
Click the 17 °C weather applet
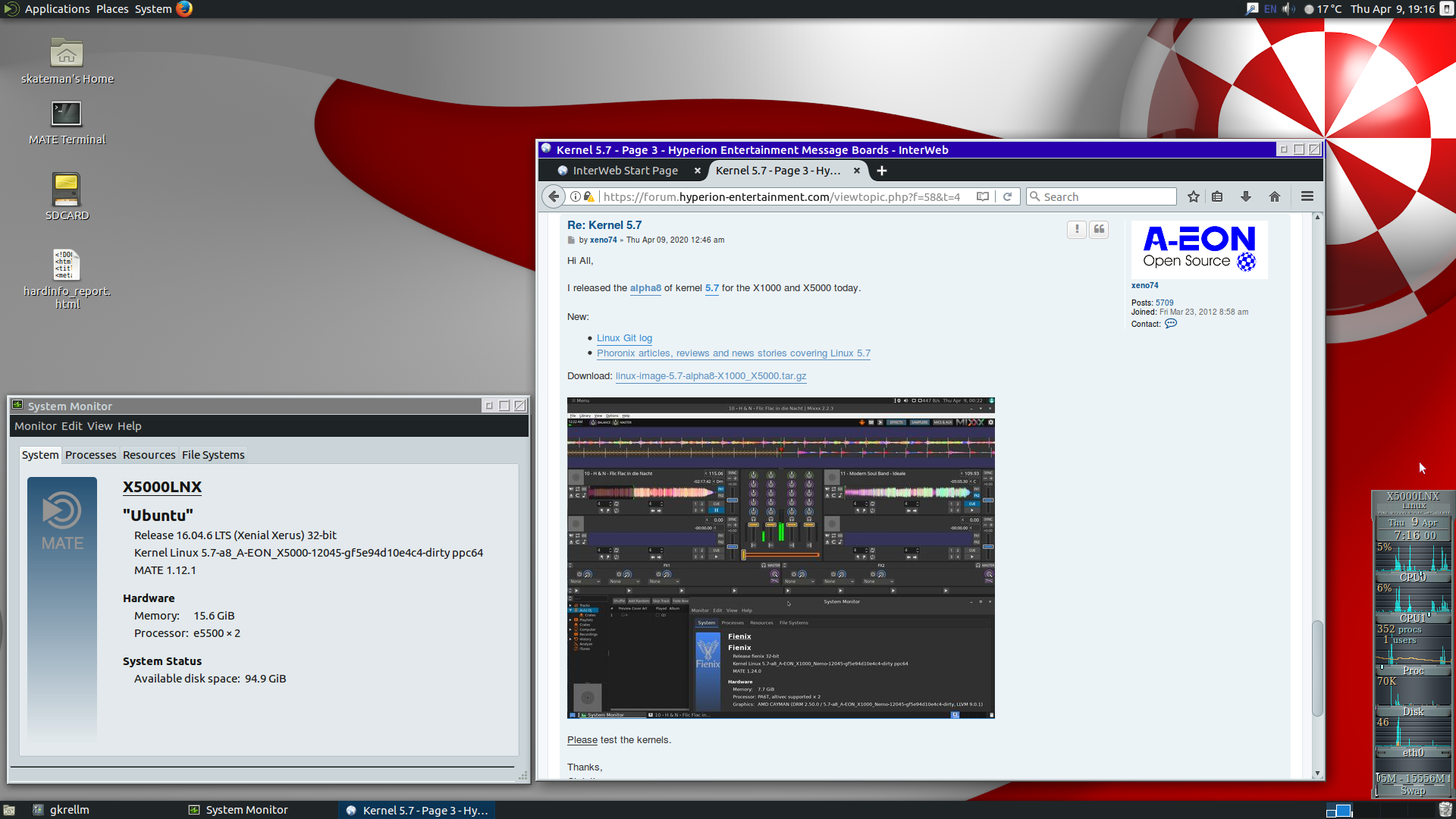click(x=1323, y=9)
